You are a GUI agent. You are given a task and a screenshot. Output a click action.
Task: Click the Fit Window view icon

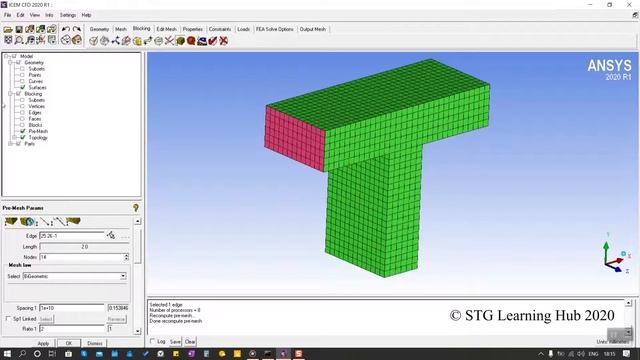coord(8,40)
